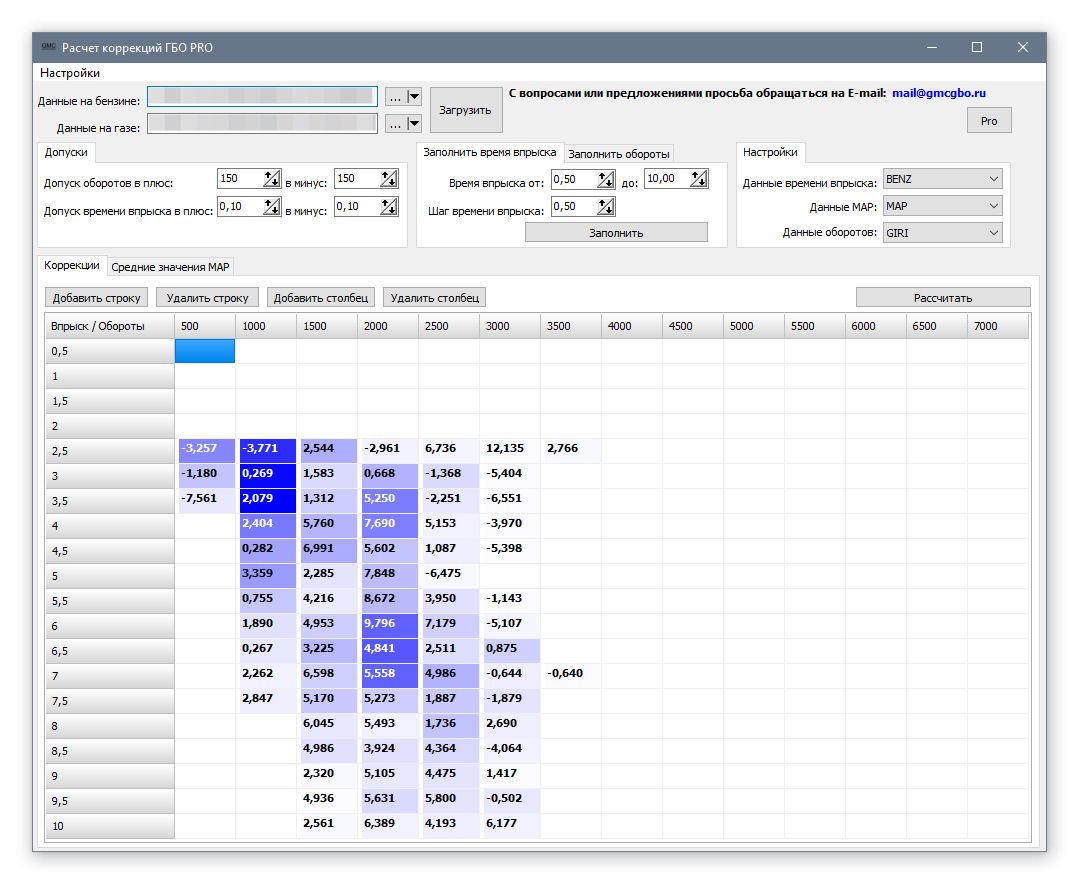The height and width of the screenshot is (884, 1079).
Task: Click stepper on 'Время впрыска от' field
Action: coord(606,180)
